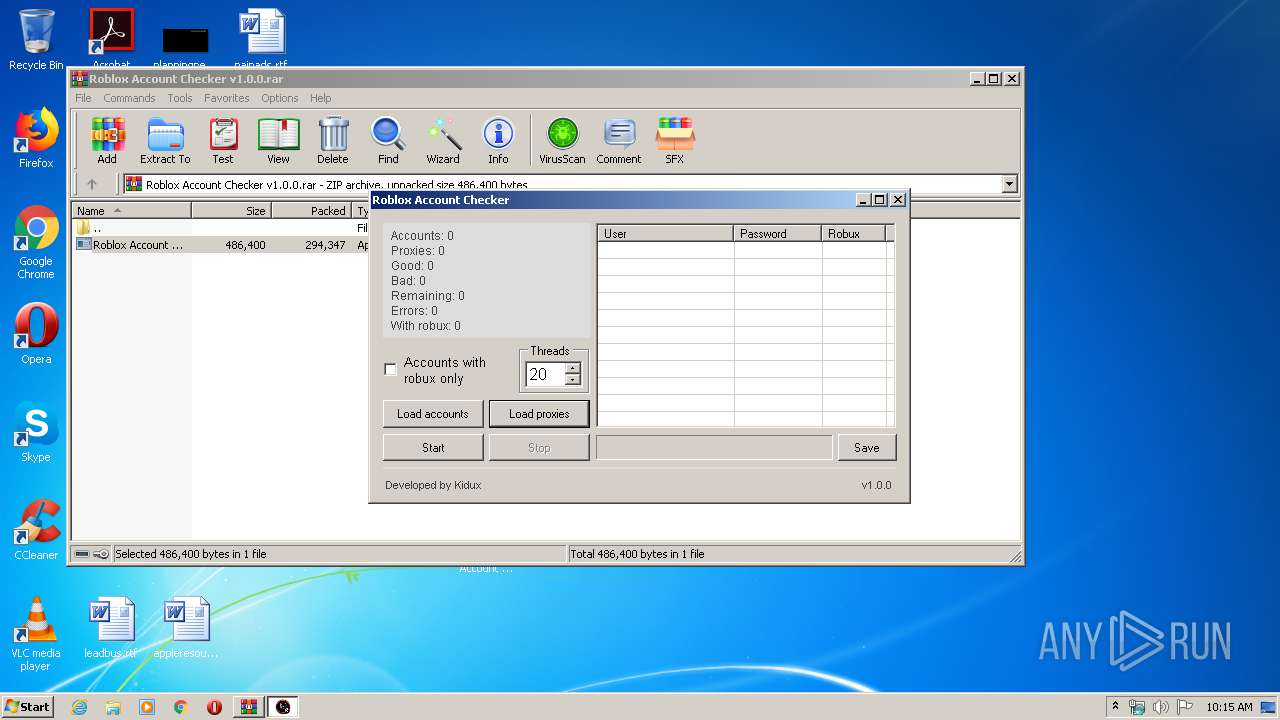
Task: Click the Threads number field
Action: (x=545, y=374)
